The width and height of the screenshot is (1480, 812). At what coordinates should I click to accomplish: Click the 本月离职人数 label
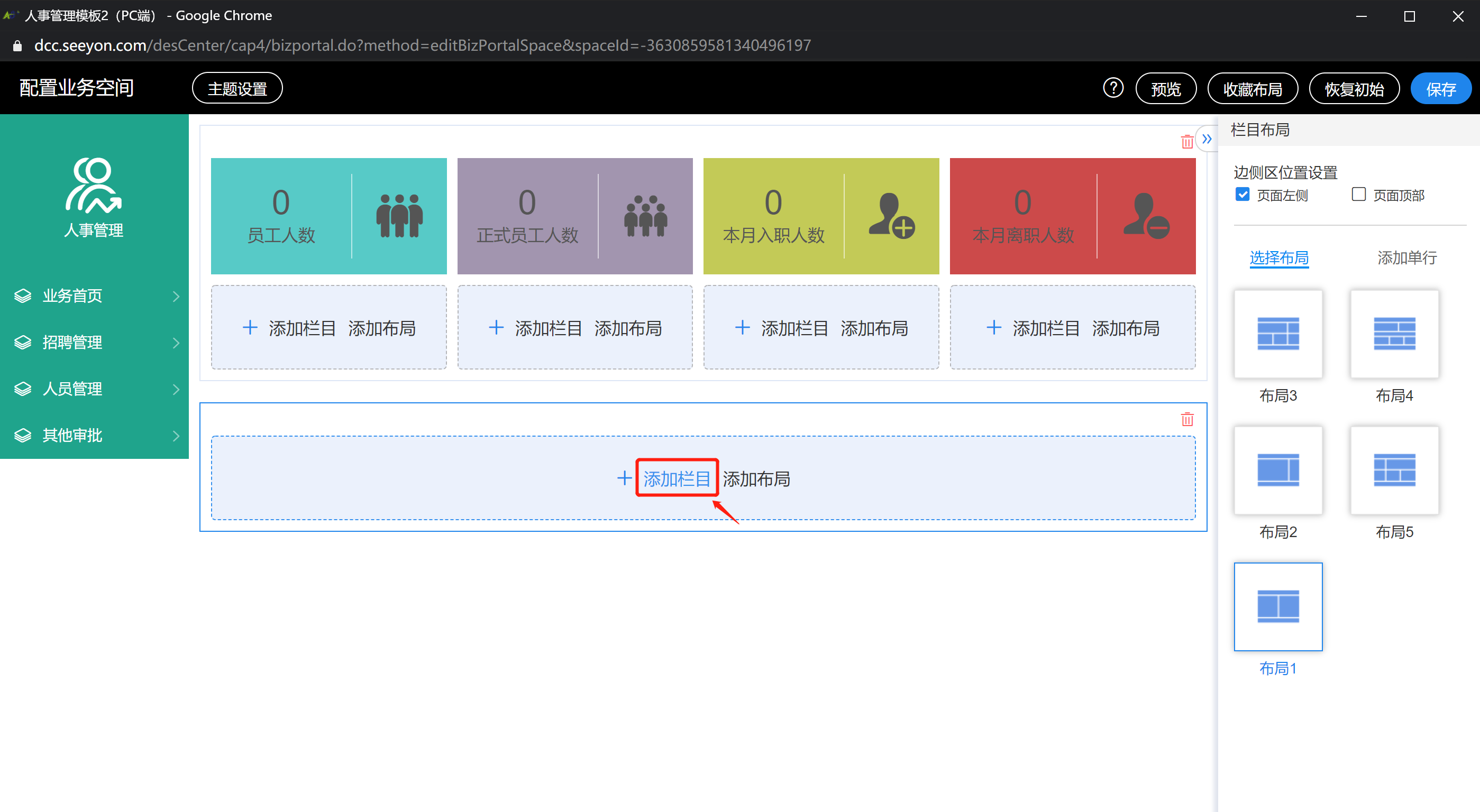coord(1022,235)
